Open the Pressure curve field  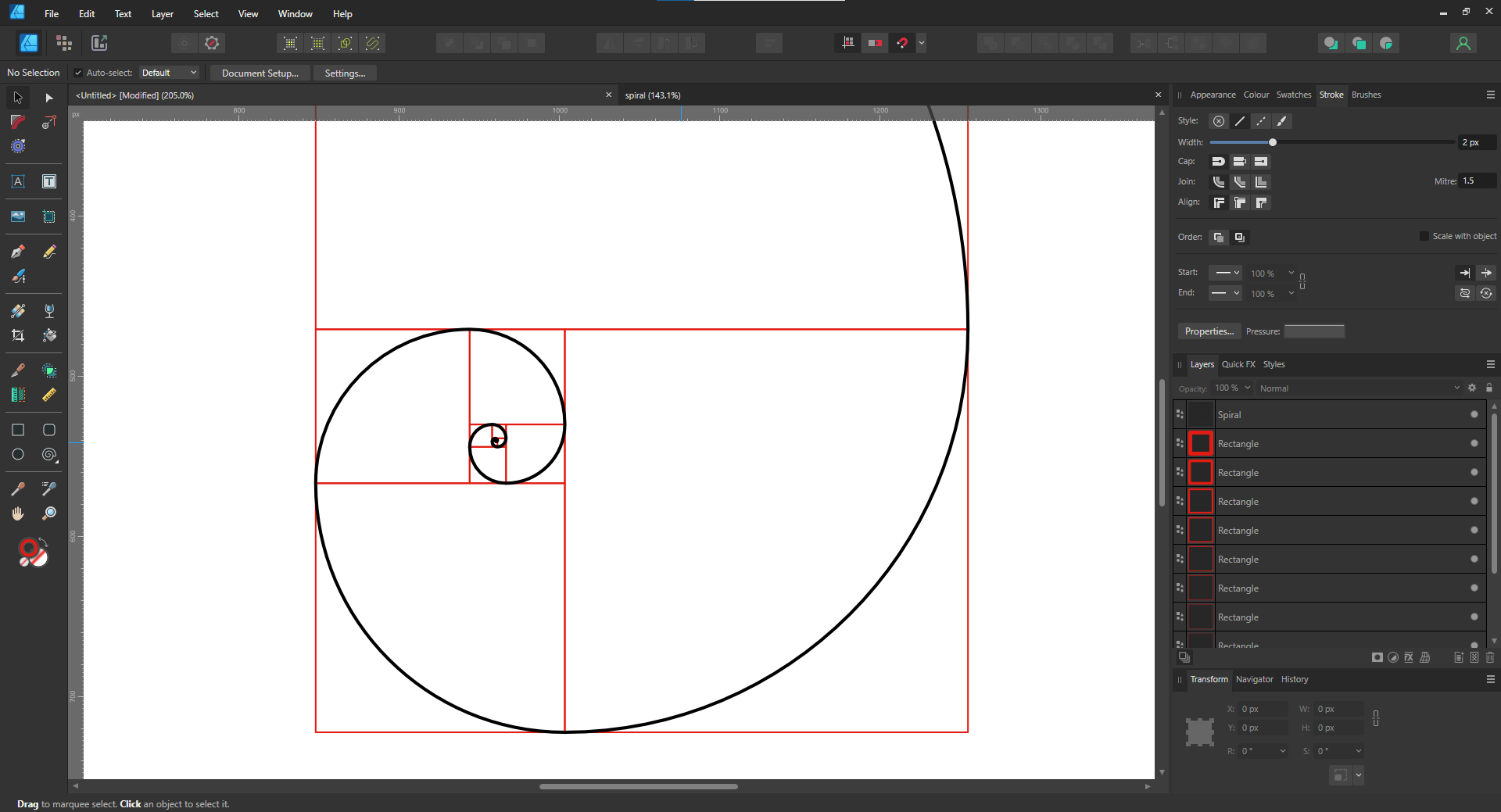1314,331
